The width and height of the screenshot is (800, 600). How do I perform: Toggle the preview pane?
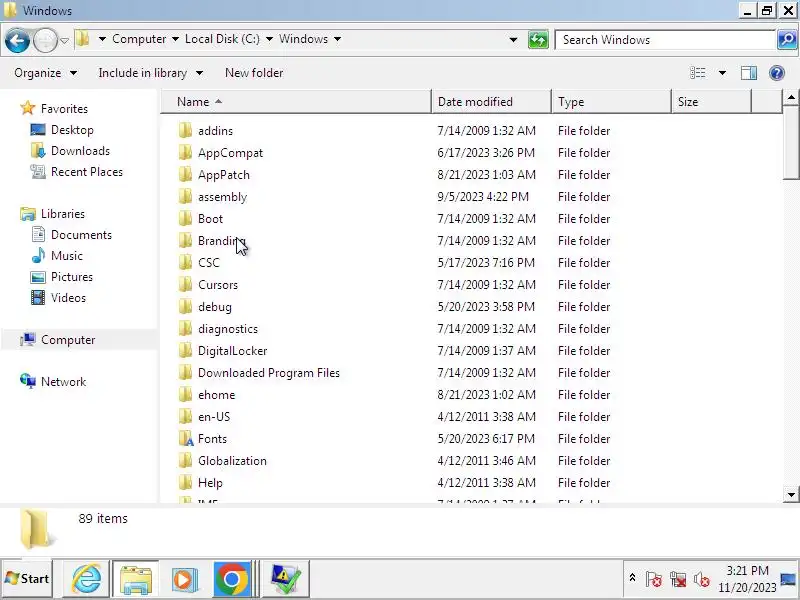[x=748, y=73]
